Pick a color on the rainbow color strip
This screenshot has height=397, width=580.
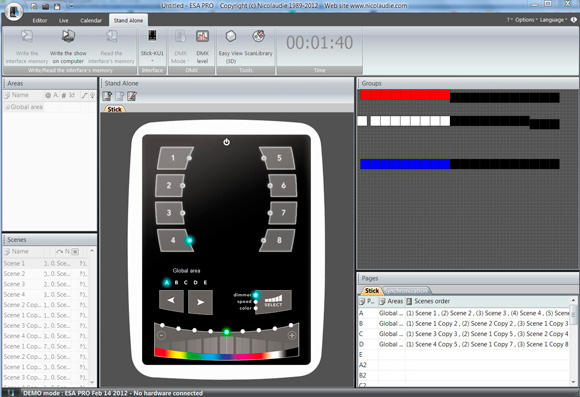pyautogui.click(x=226, y=354)
